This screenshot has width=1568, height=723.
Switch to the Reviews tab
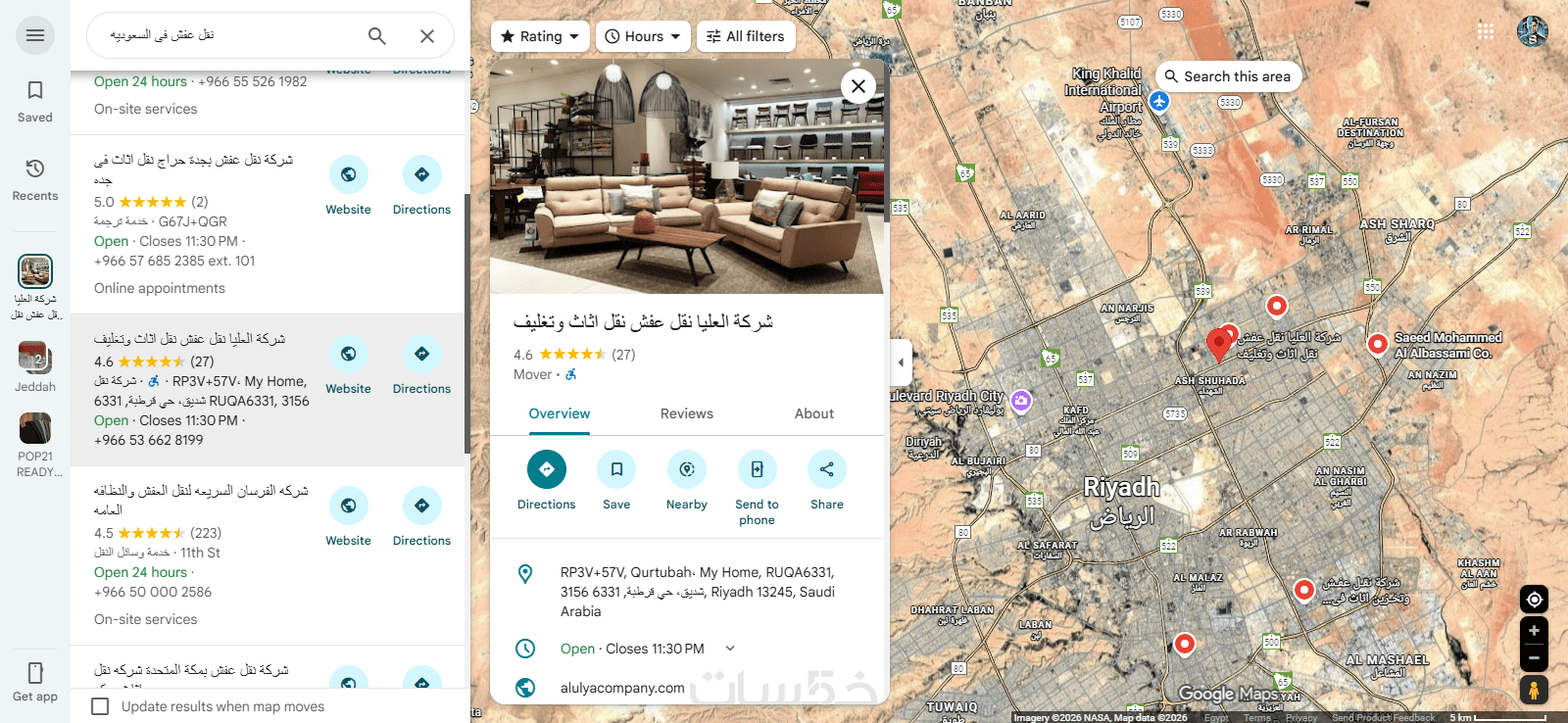(x=687, y=413)
